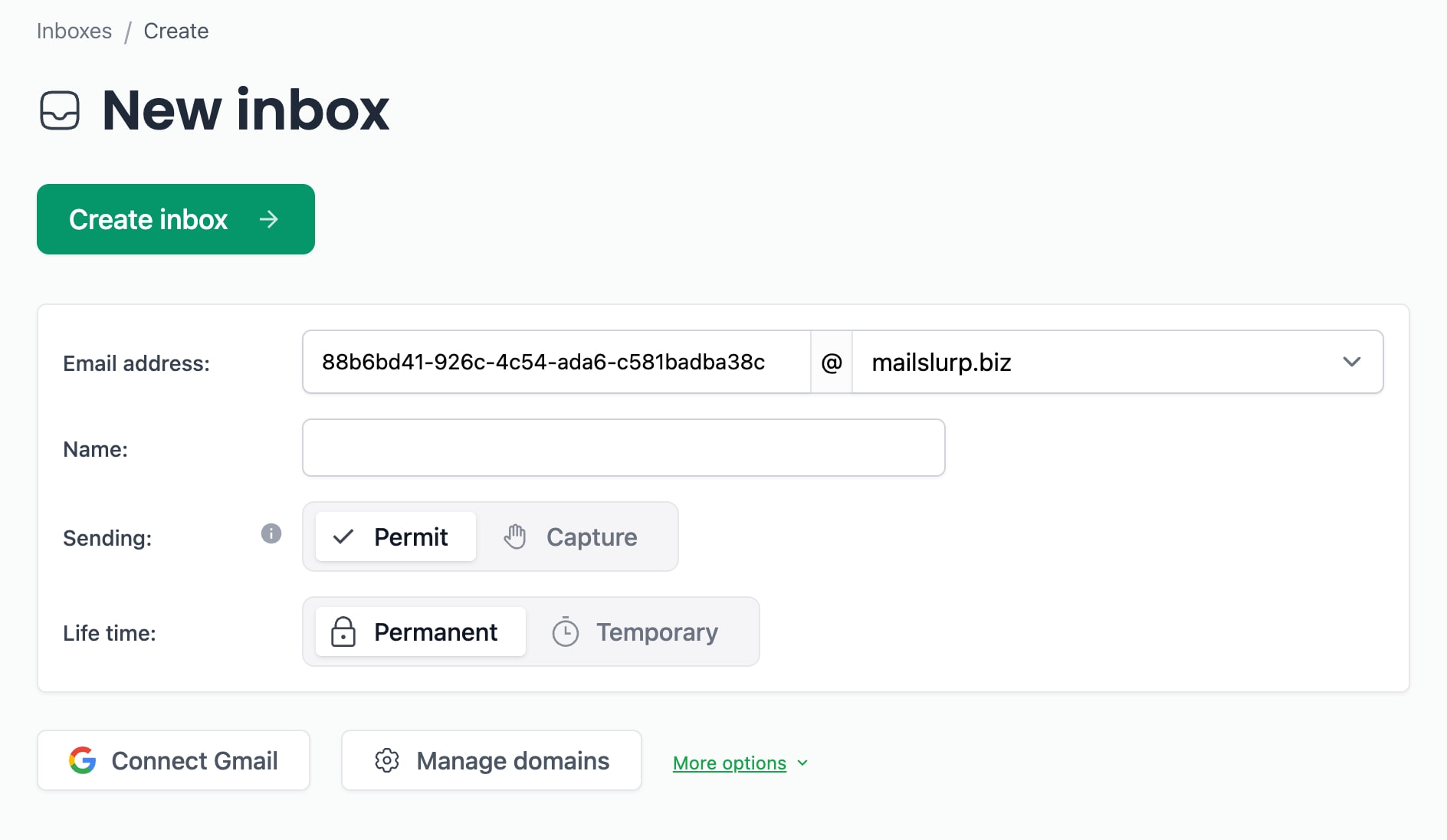The width and height of the screenshot is (1447, 840).
Task: Expand the More options section
Action: point(730,762)
